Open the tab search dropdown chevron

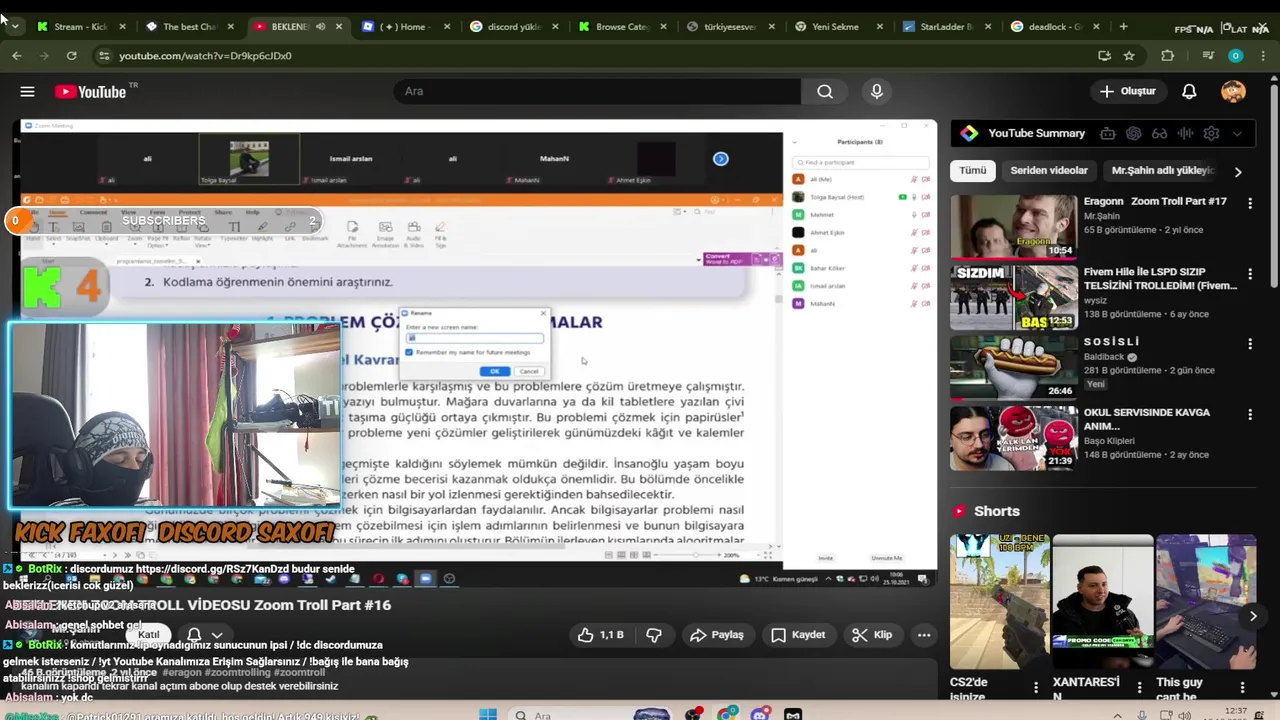point(14,27)
